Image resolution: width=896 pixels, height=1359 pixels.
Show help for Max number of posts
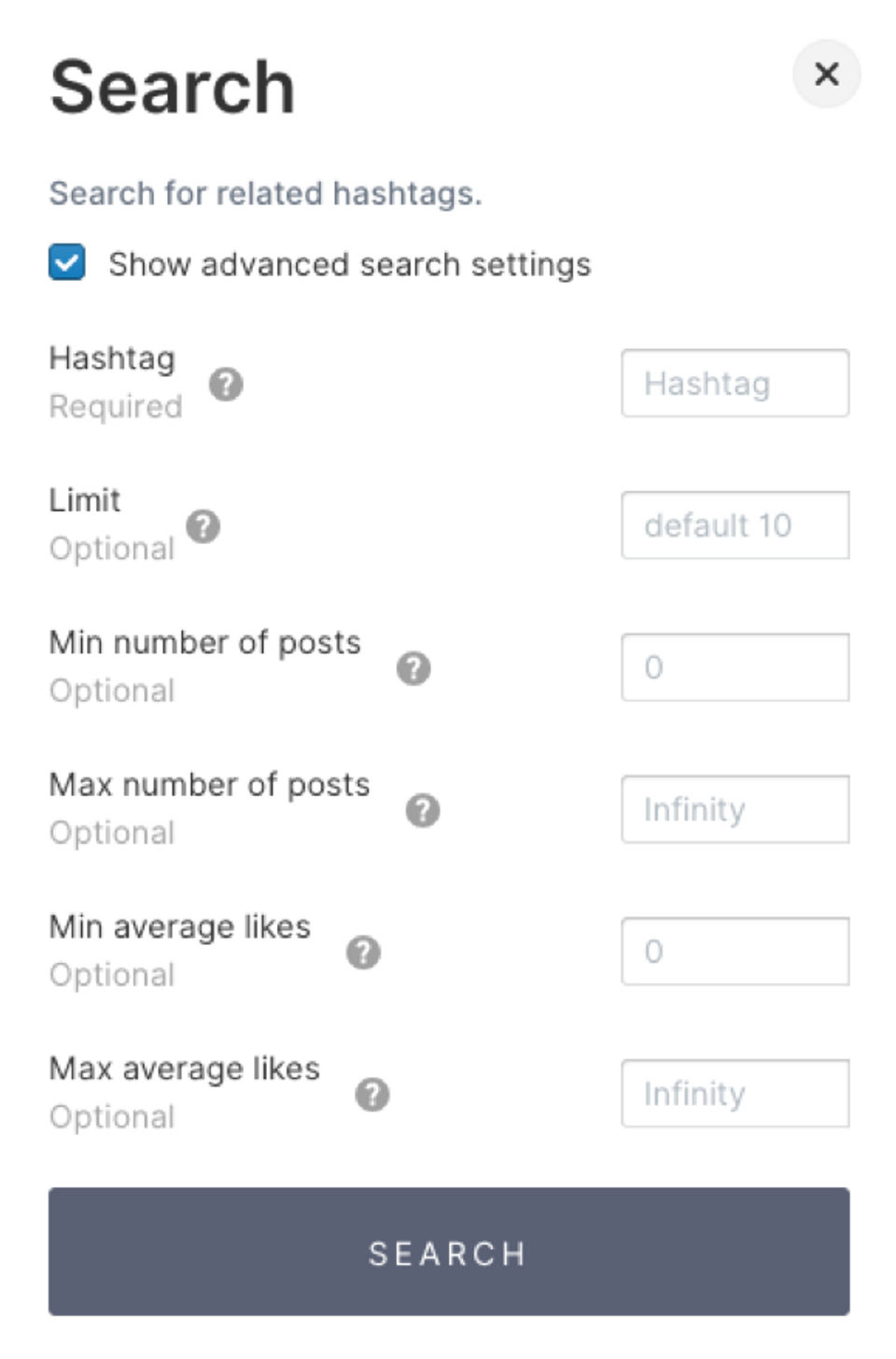(x=423, y=810)
